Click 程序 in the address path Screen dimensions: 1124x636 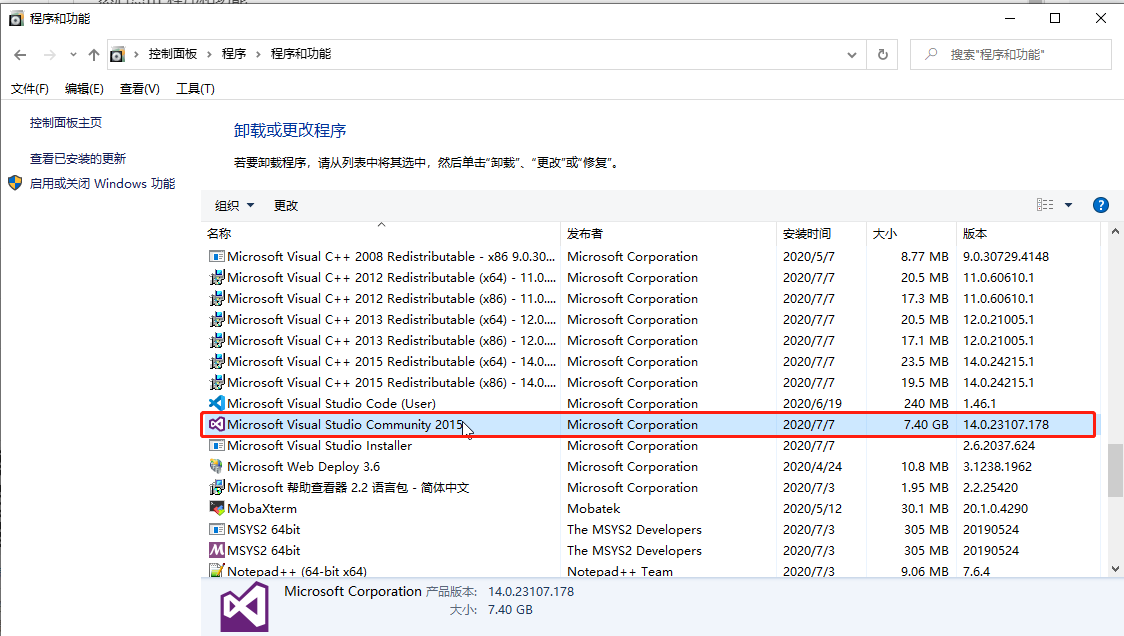pos(234,54)
